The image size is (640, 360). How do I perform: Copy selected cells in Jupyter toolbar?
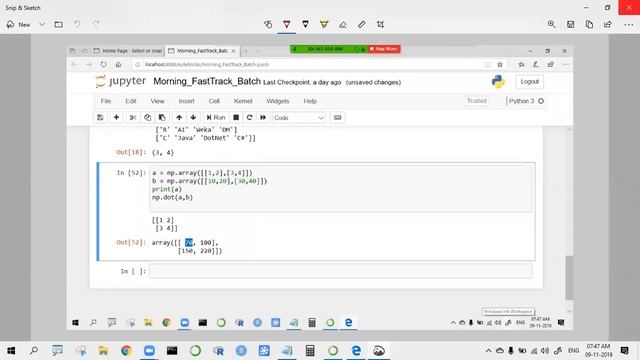147,118
